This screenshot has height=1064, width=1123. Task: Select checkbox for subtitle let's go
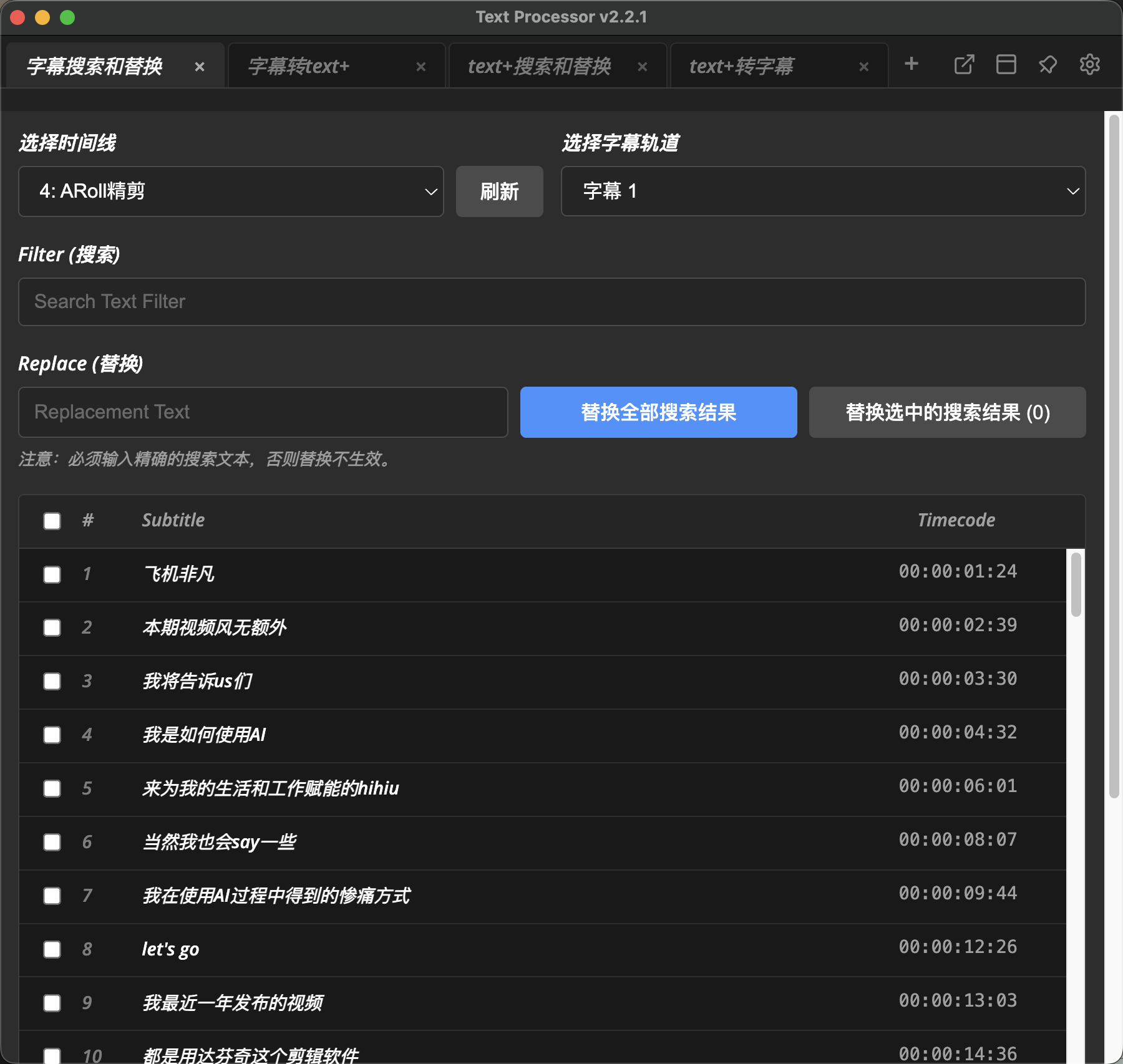[52, 949]
